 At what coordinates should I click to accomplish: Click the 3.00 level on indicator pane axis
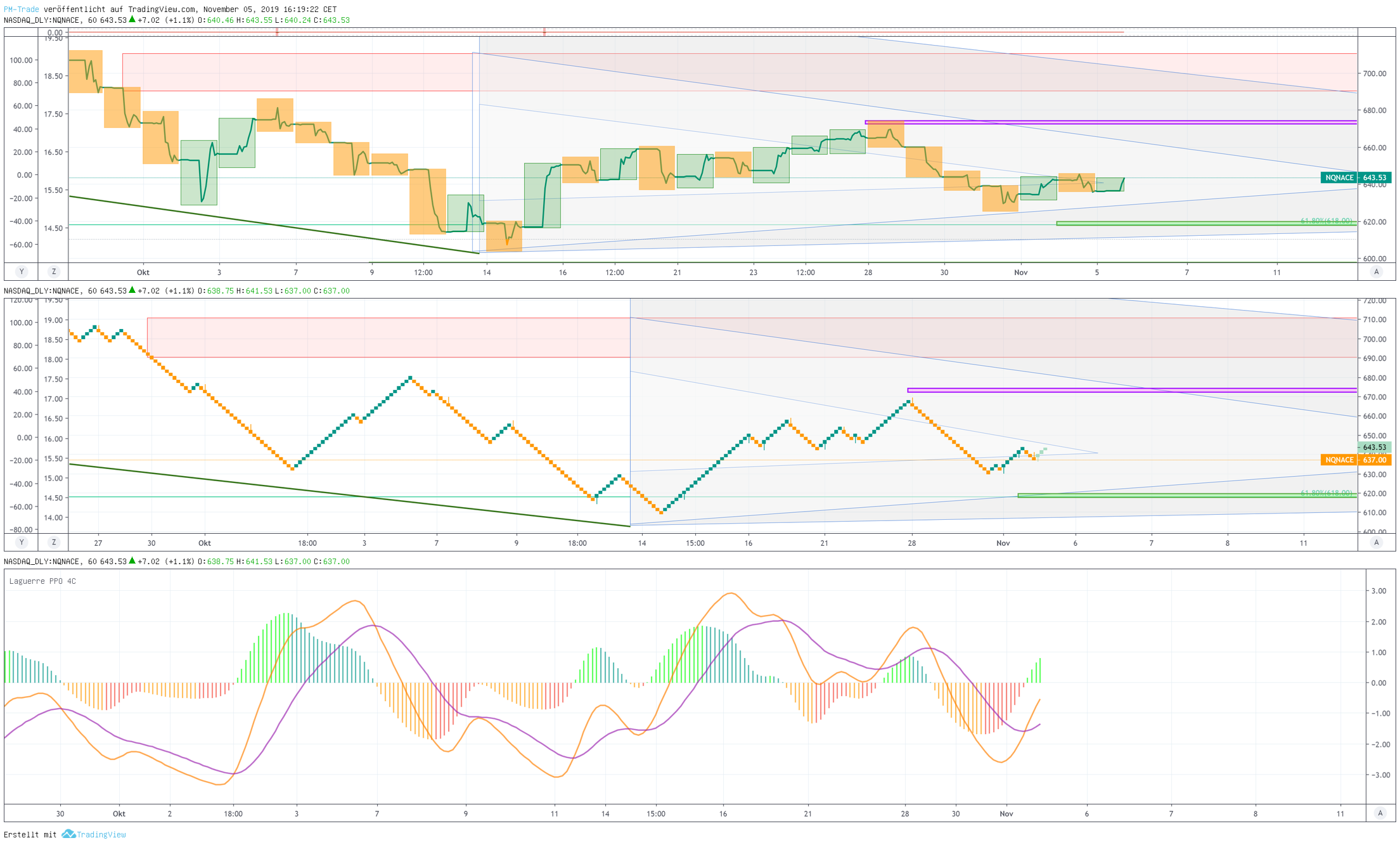(1378, 591)
